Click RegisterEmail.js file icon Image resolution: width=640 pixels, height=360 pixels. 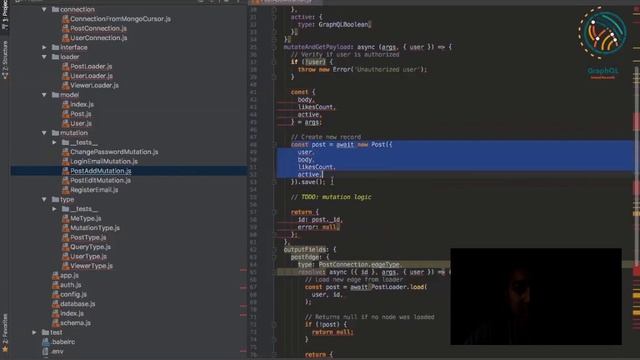tap(65, 190)
